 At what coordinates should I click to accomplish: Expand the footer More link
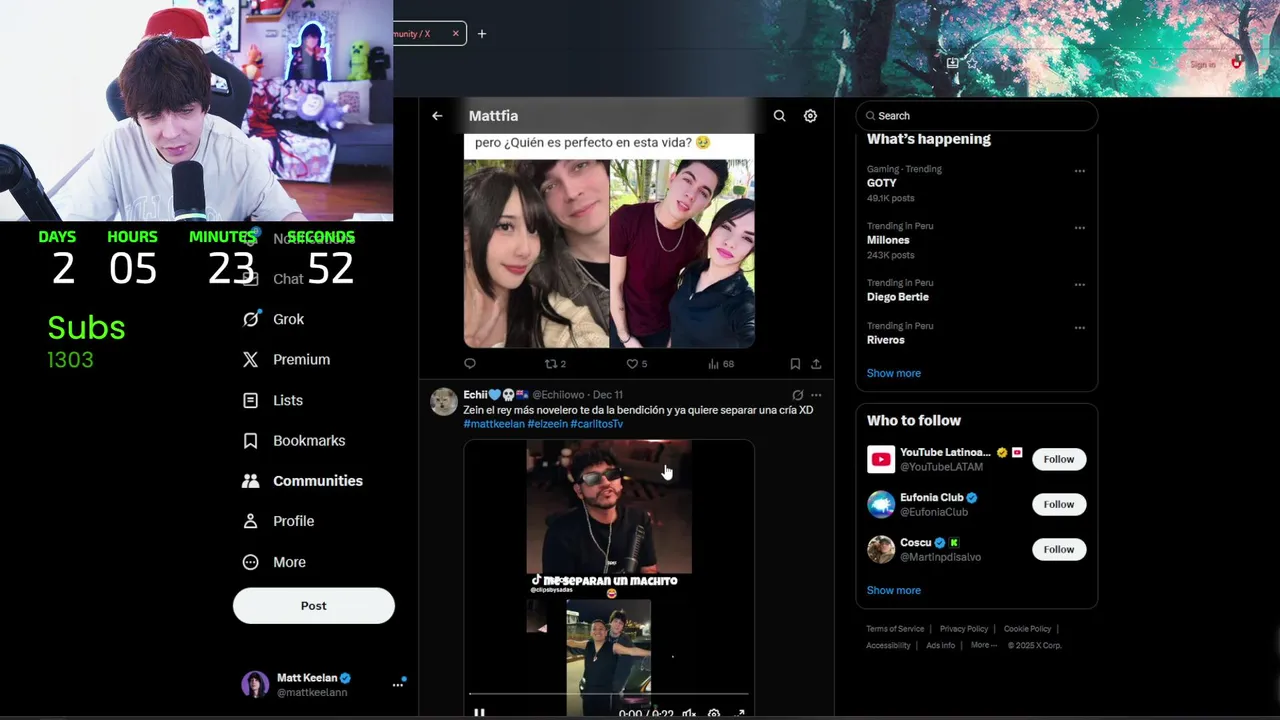pyautogui.click(x=984, y=645)
